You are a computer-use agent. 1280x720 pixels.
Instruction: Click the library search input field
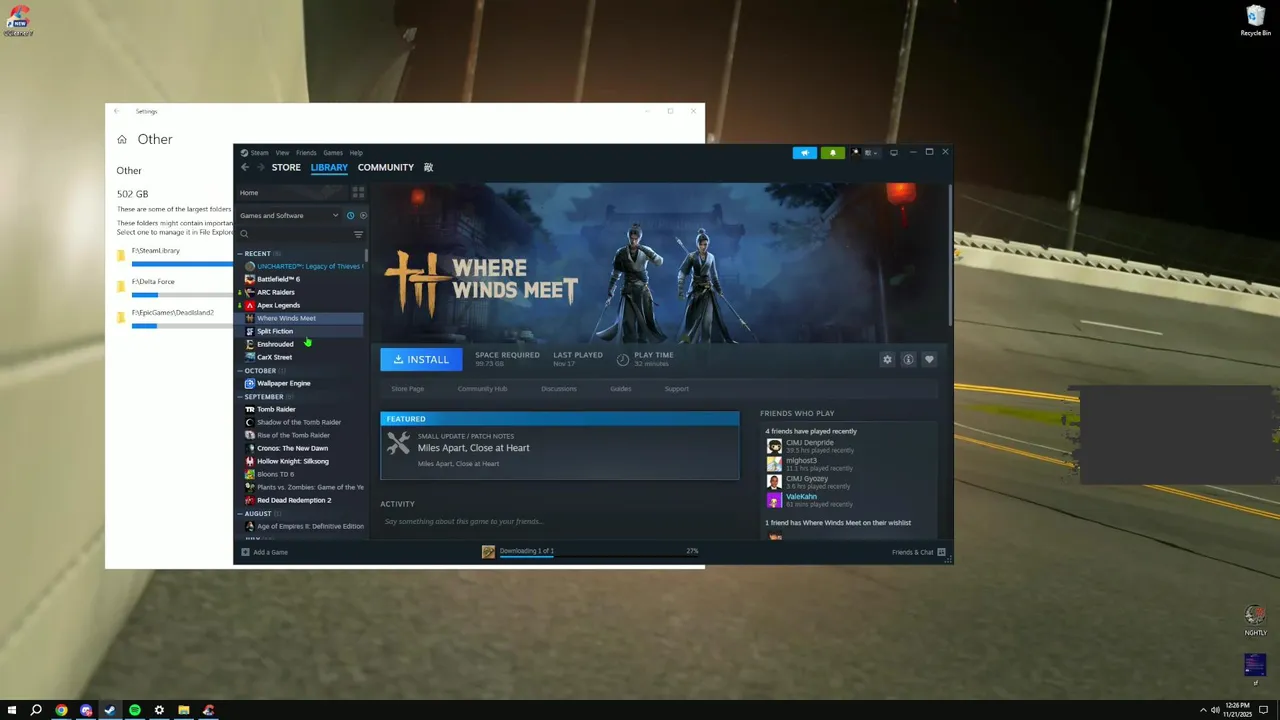click(294, 234)
